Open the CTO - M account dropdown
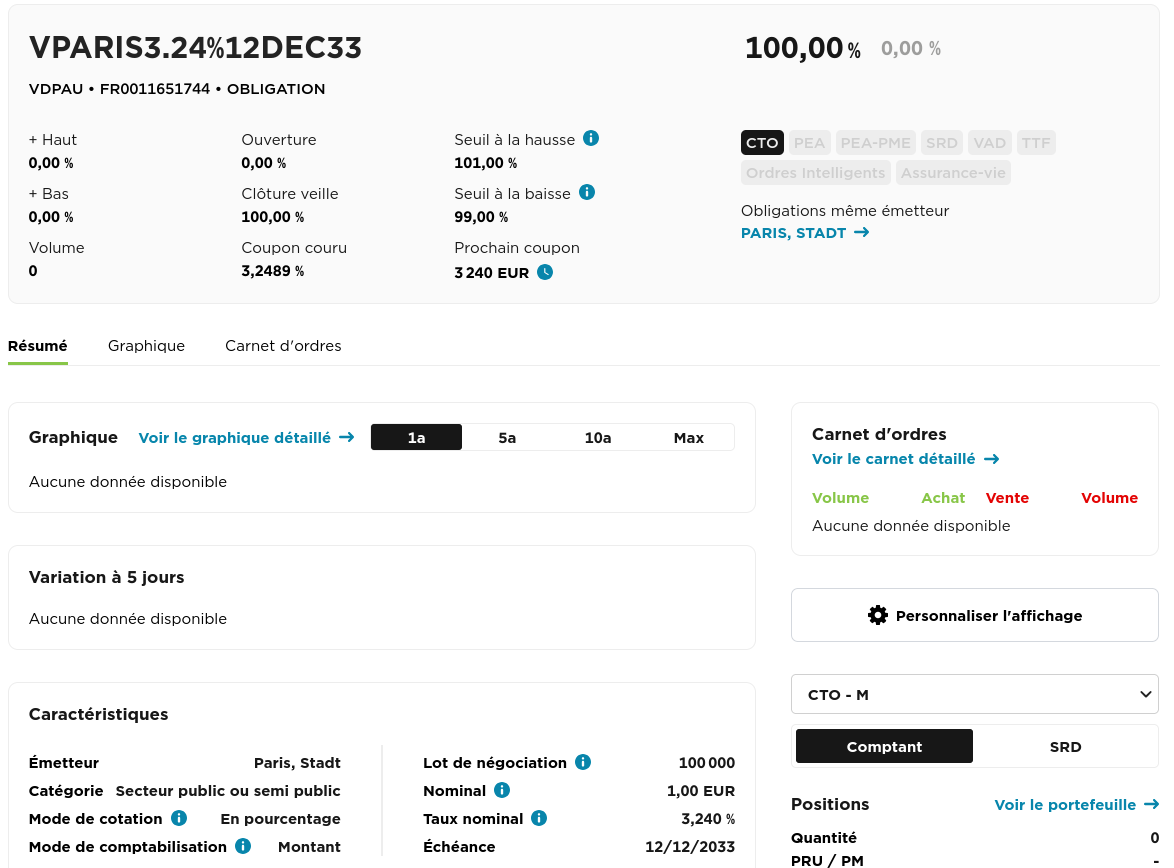This screenshot has height=868, width=1174. [x=974, y=694]
